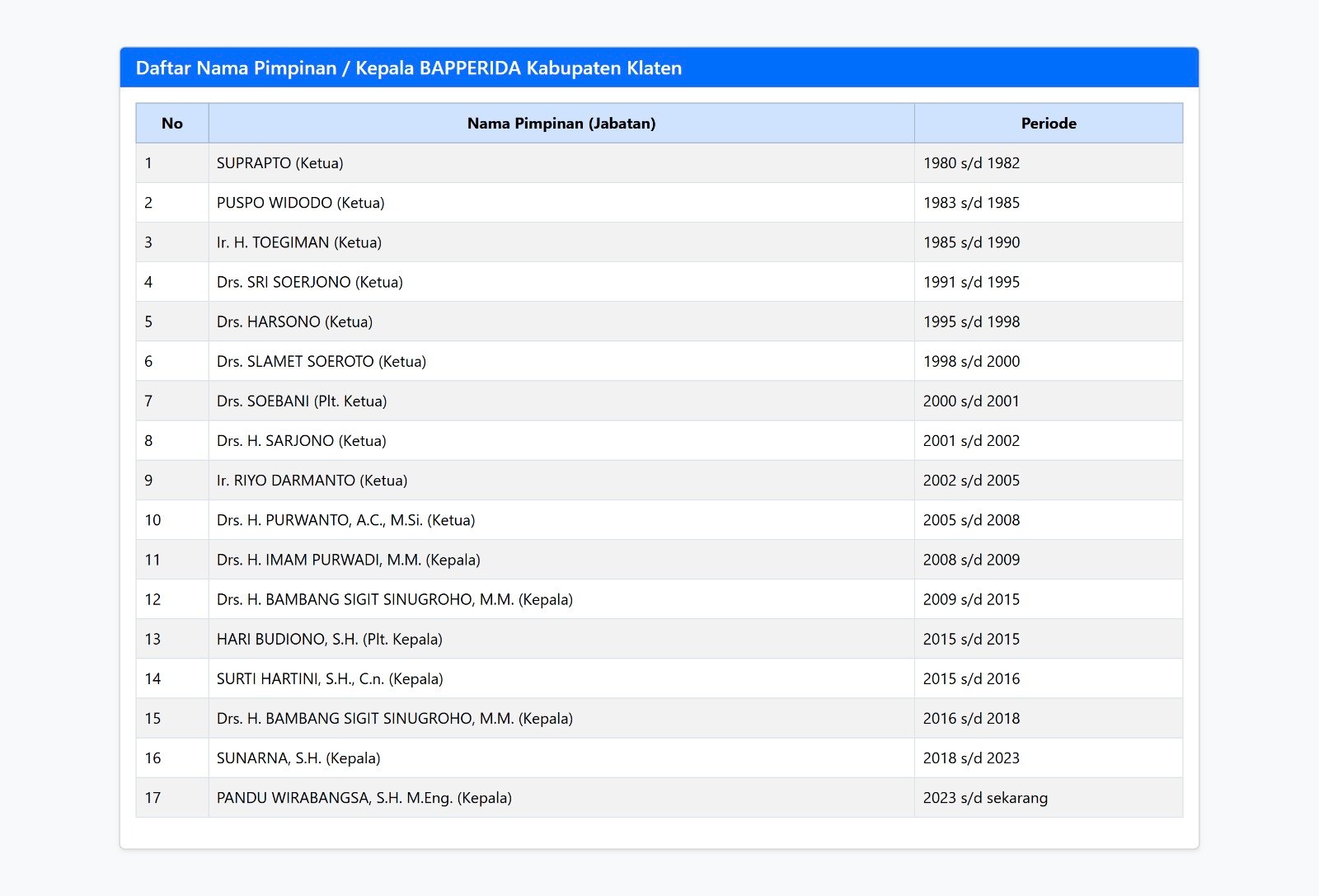Select the cell 'PANDU WIRABANGSA, S.H. M.Eng. (Kepala)'

coord(561,798)
